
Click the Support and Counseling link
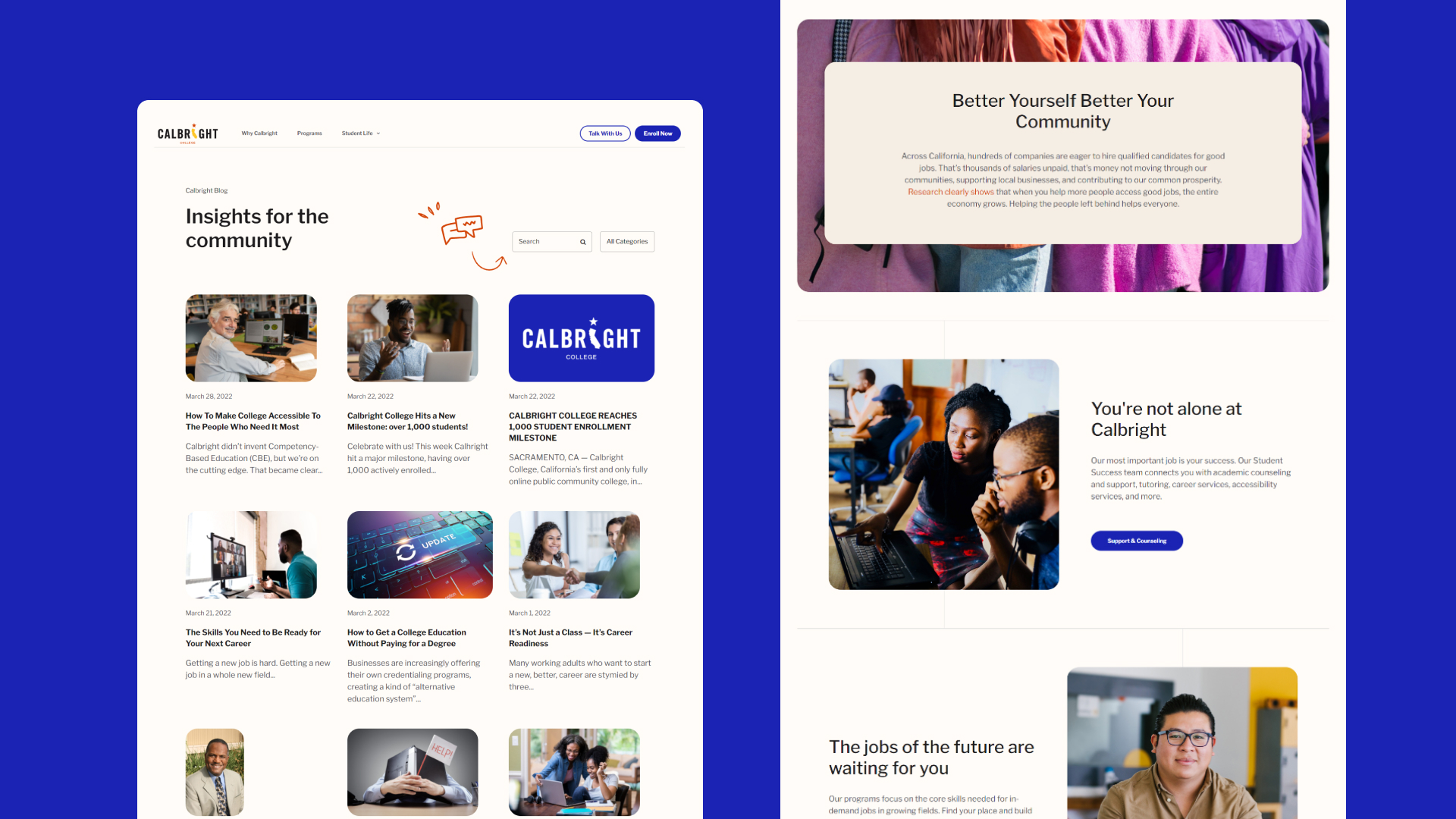[x=1135, y=540]
